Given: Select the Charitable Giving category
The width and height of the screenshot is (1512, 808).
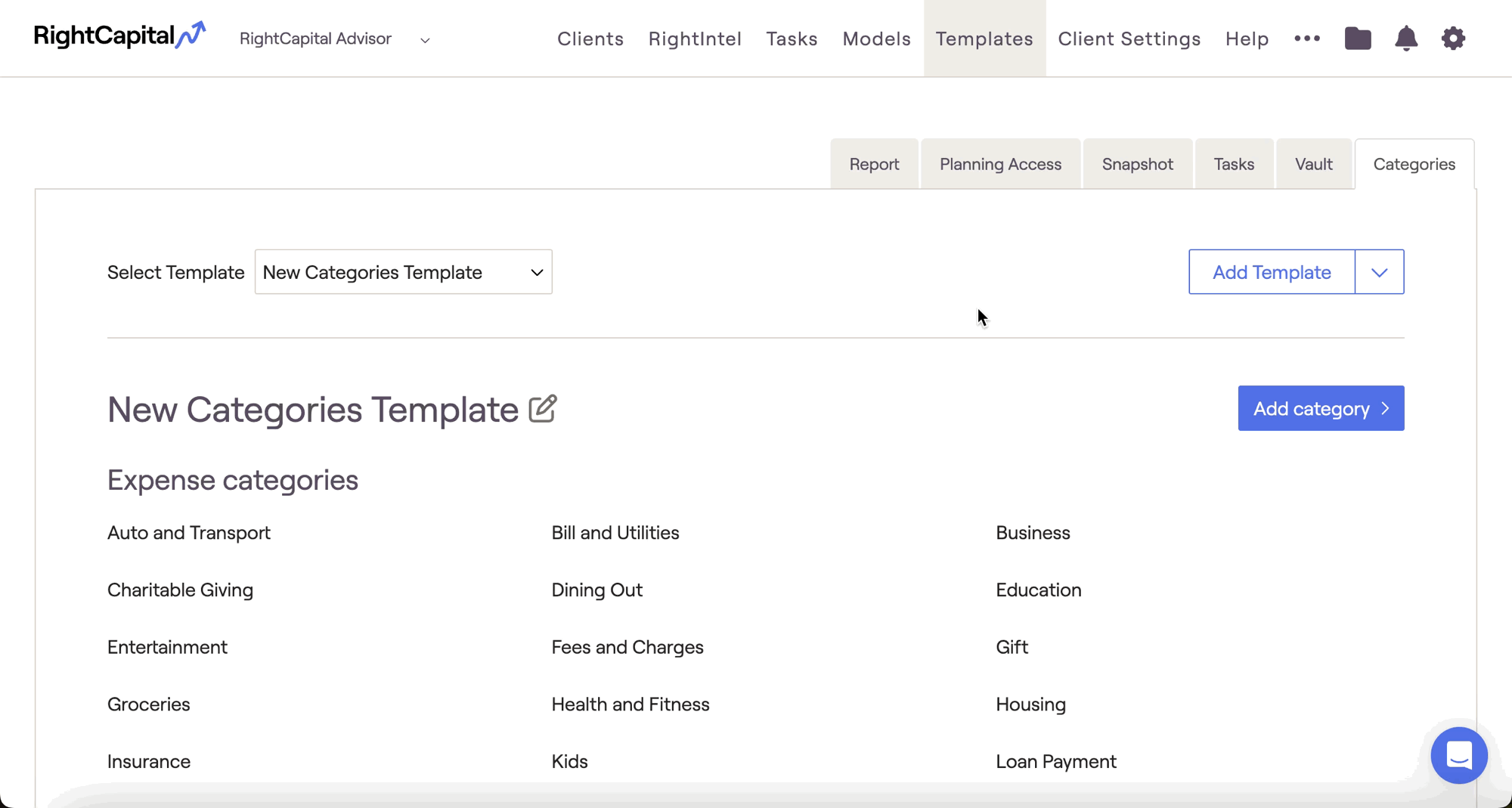Looking at the screenshot, I should [180, 590].
